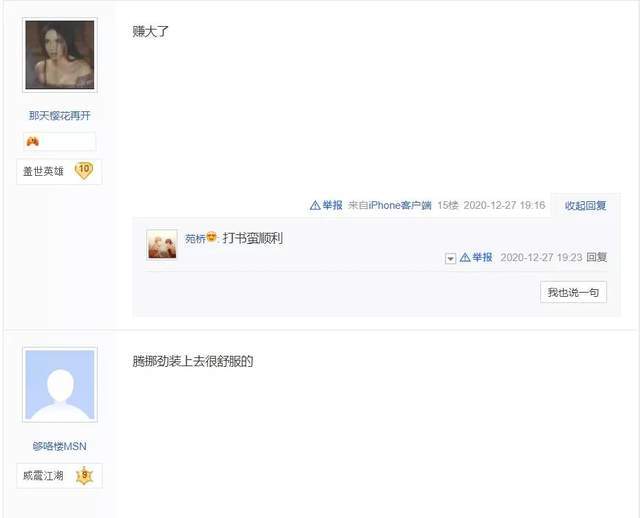This screenshot has height=518, width=640.
Task: Open the small dropdown arrow next to reply 举报
Action: [450, 259]
